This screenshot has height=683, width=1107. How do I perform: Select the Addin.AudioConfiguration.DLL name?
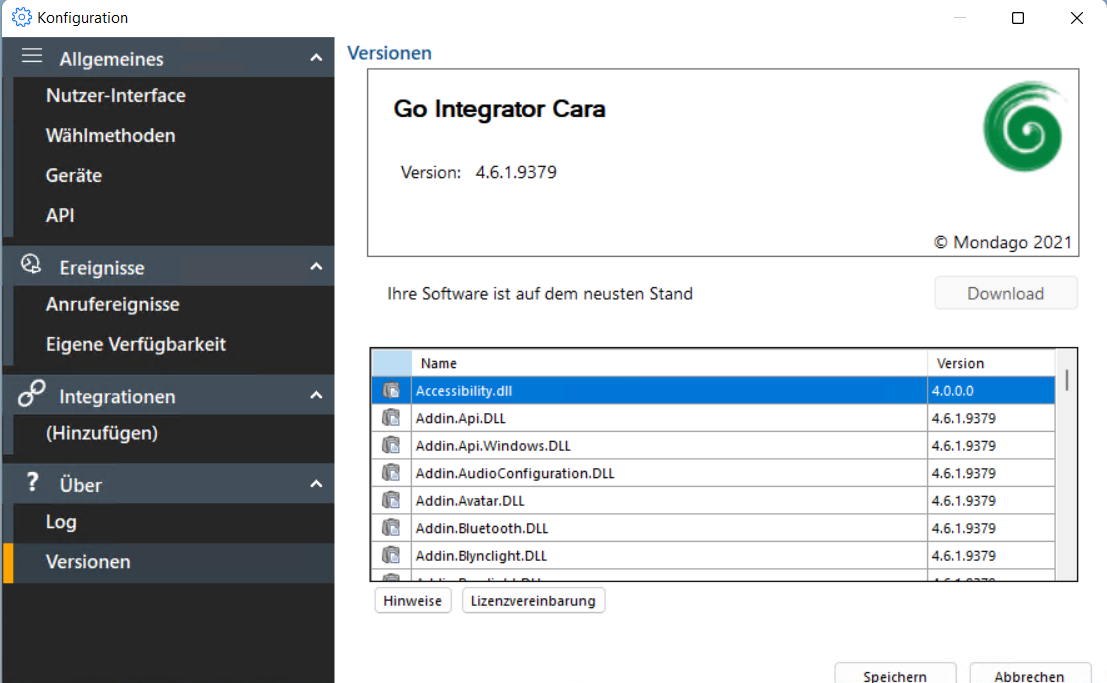click(x=515, y=473)
